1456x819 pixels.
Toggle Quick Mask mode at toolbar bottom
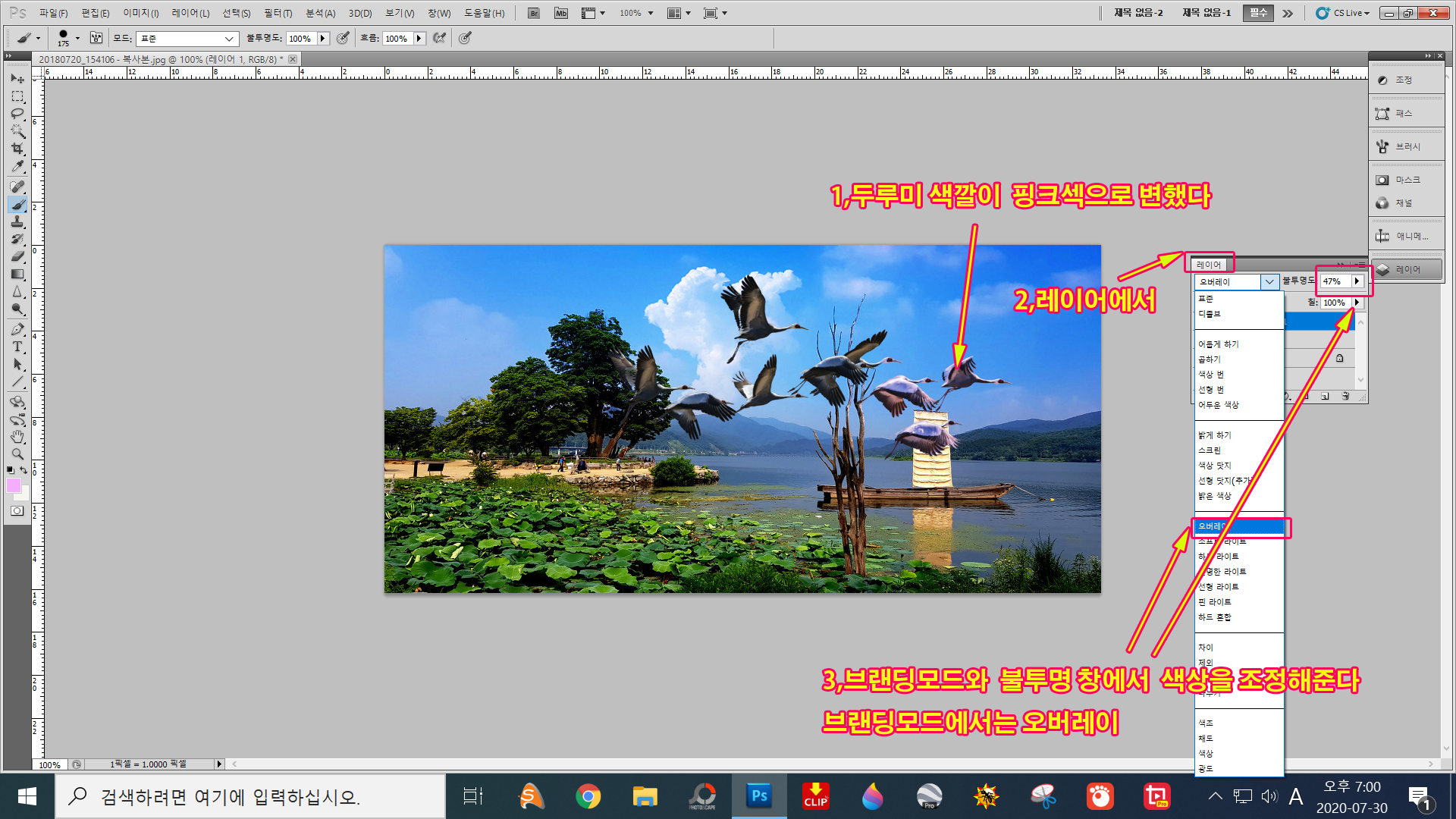pyautogui.click(x=17, y=511)
